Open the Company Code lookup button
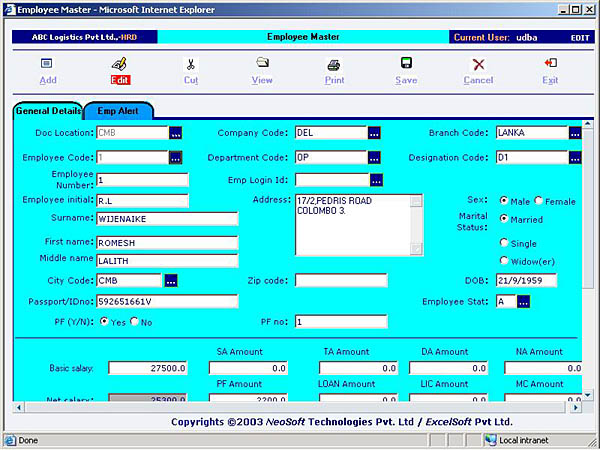Screen dimensions: 600x450 [x=374, y=132]
